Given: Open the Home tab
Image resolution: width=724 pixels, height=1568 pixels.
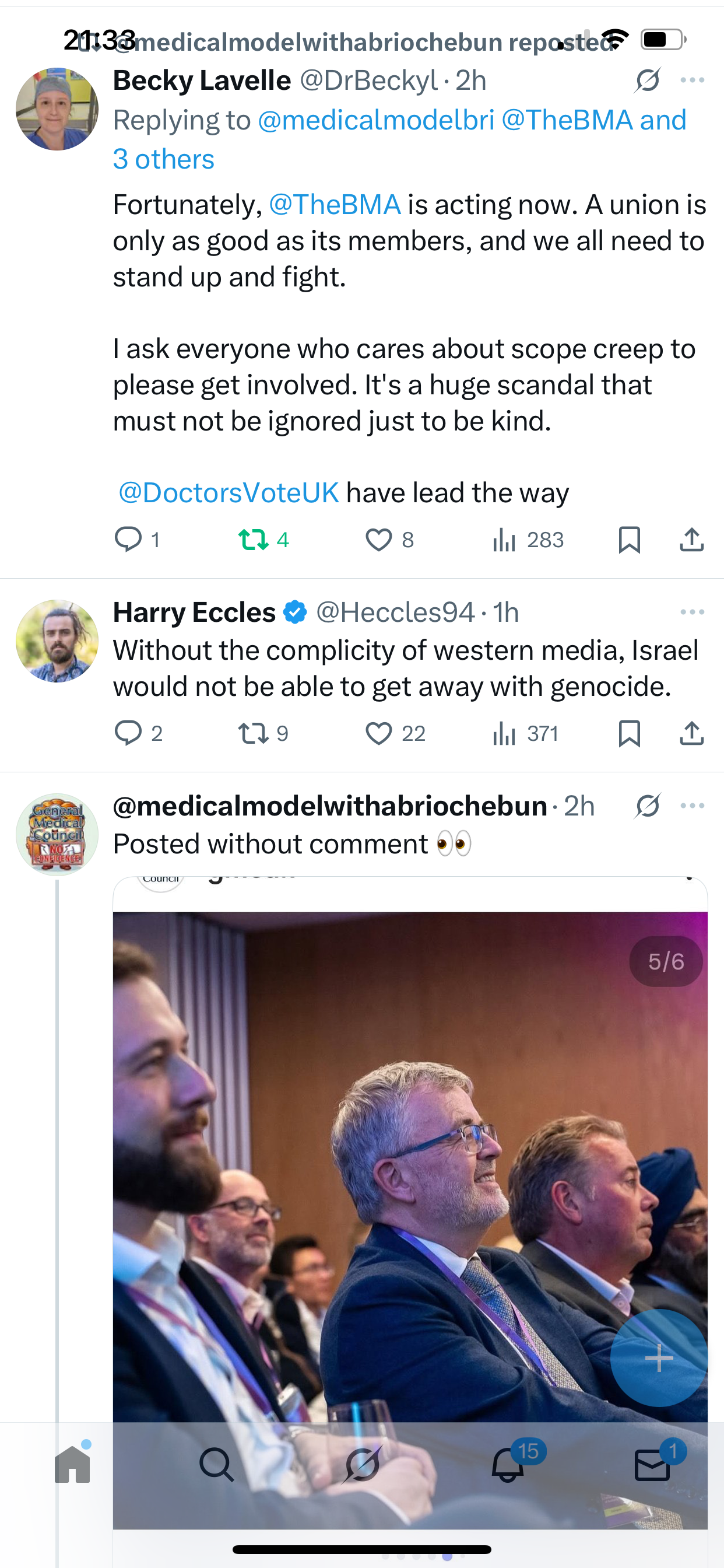Looking at the screenshot, I should [72, 1465].
